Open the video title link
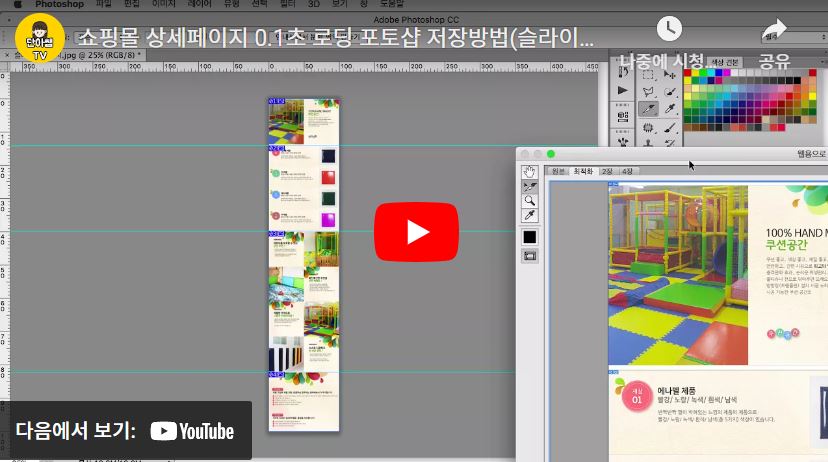Viewport: 828px width, 462px height. coord(336,37)
